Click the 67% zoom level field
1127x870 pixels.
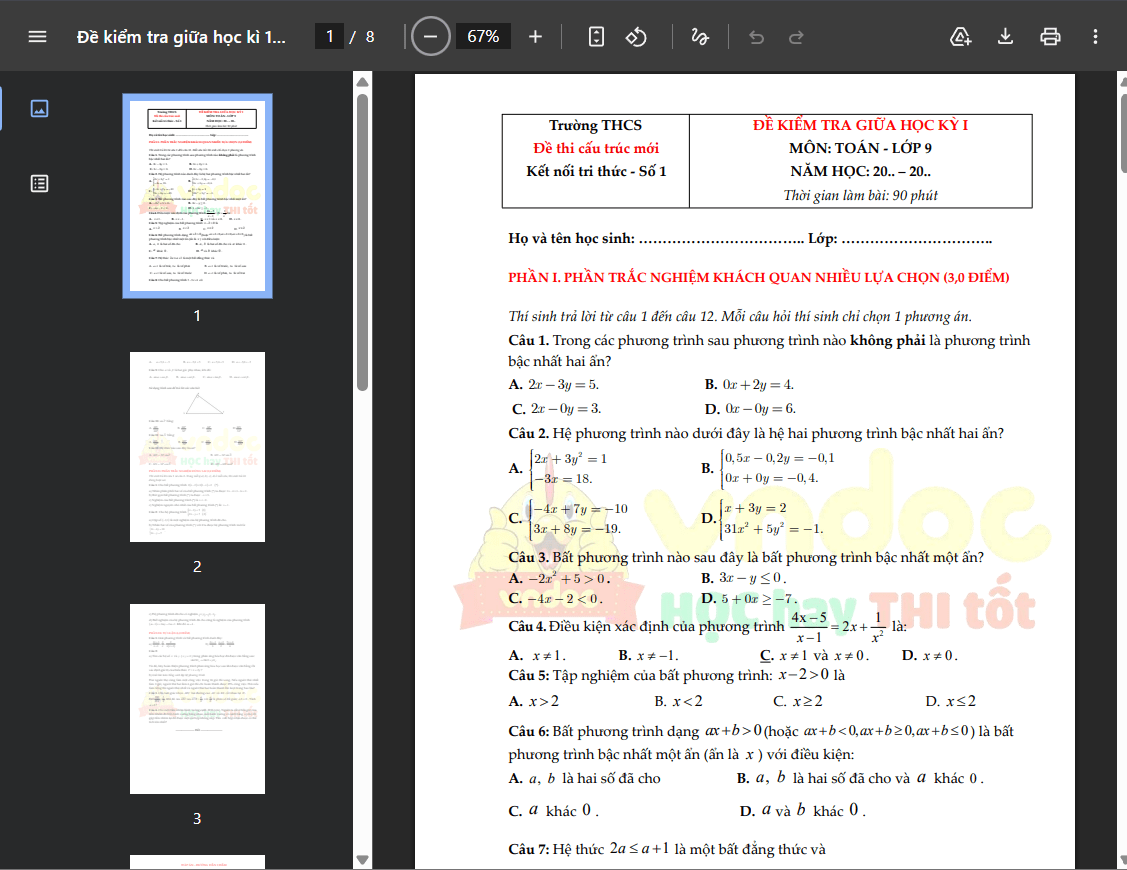pos(484,37)
